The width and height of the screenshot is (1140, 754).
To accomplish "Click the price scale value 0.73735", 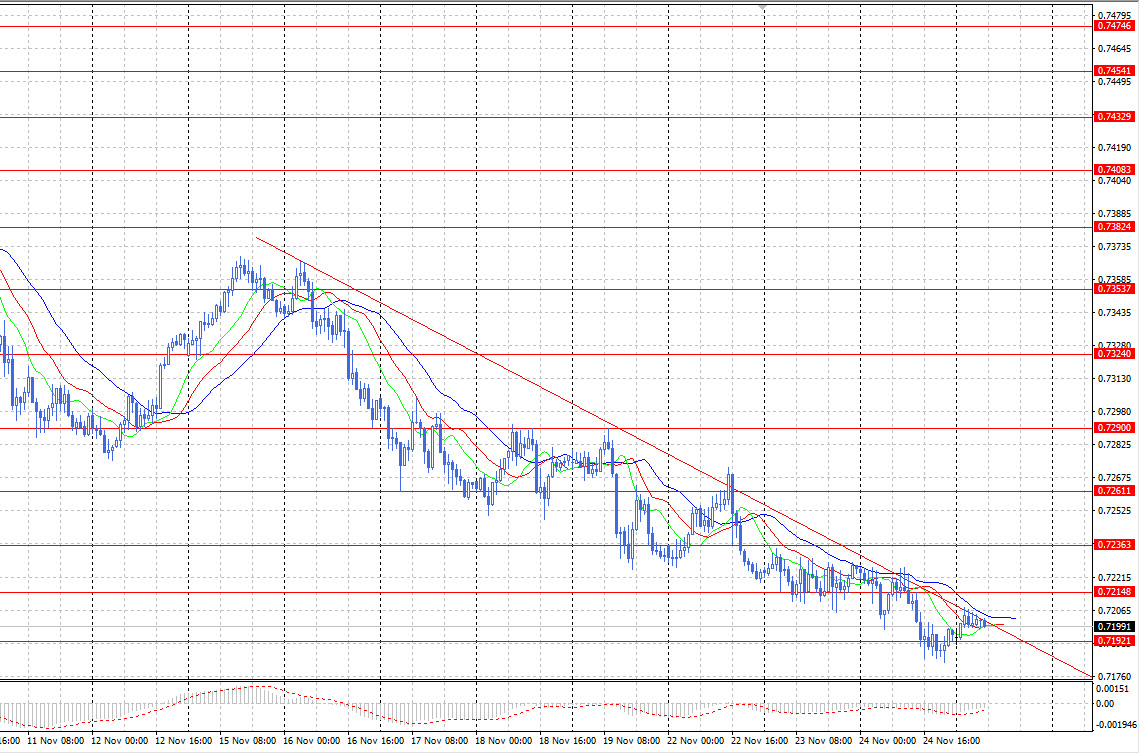I will (x=1114, y=247).
